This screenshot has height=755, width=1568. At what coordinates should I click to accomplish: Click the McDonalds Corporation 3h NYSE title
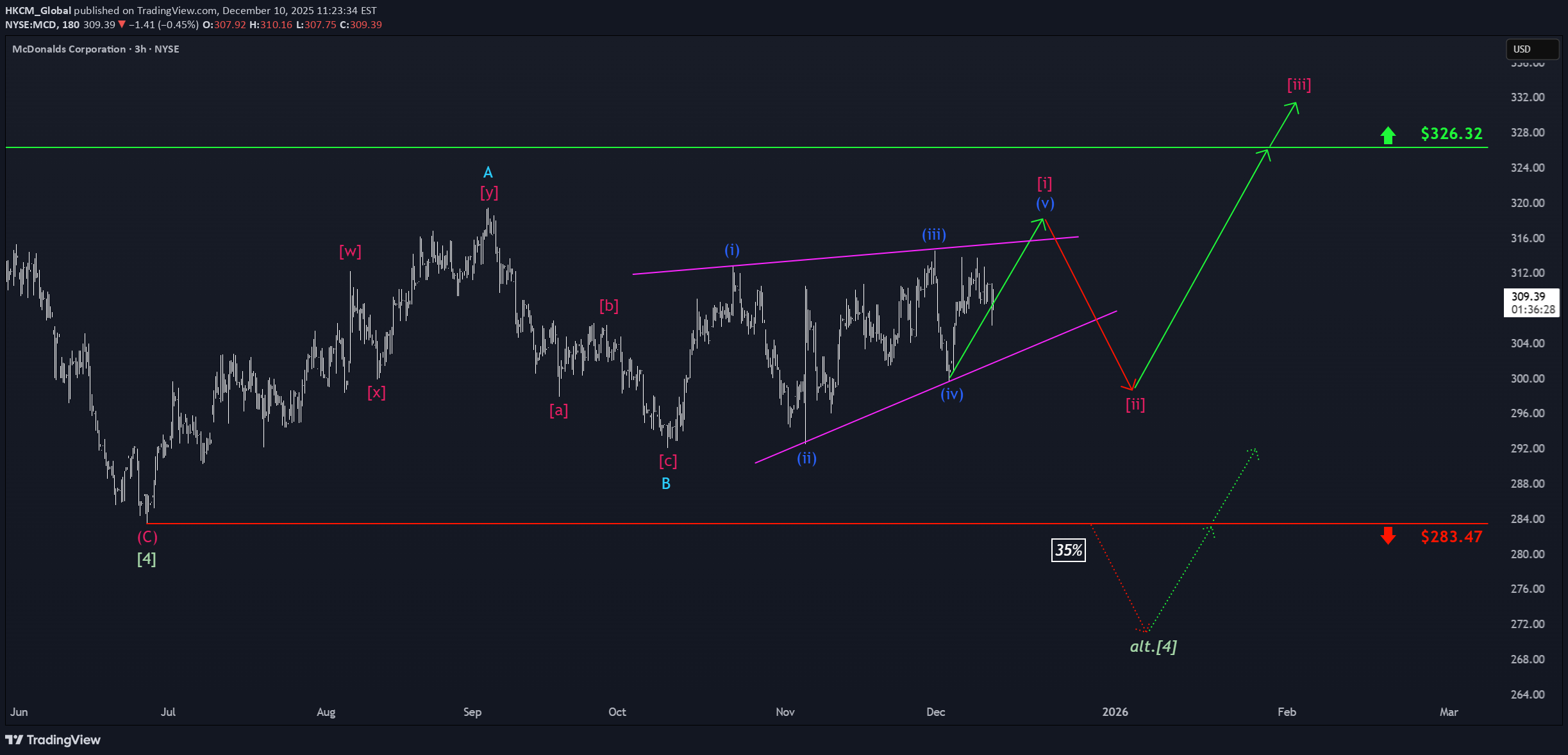click(96, 49)
